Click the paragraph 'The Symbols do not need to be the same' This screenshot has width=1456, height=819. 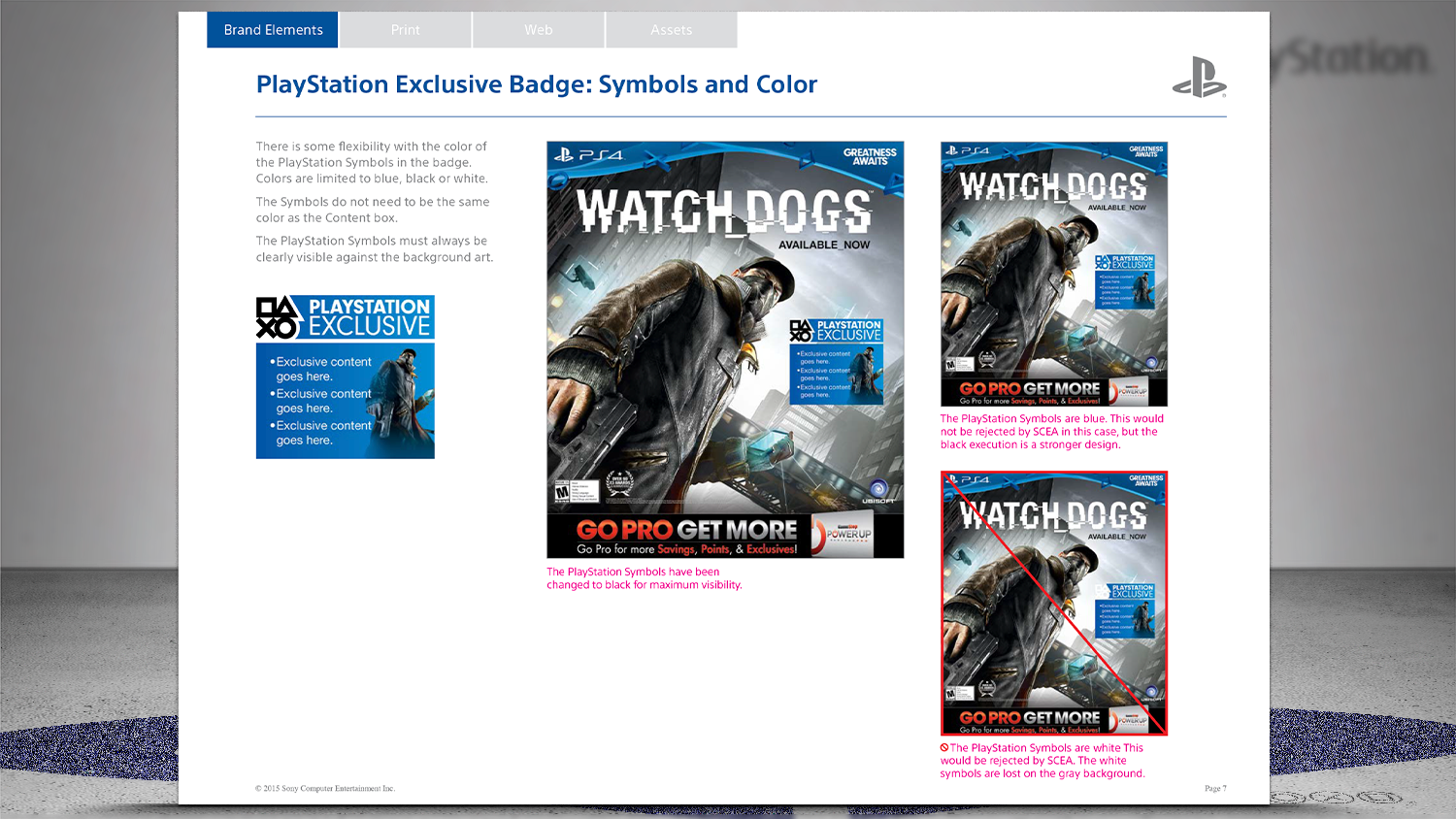[x=373, y=210]
